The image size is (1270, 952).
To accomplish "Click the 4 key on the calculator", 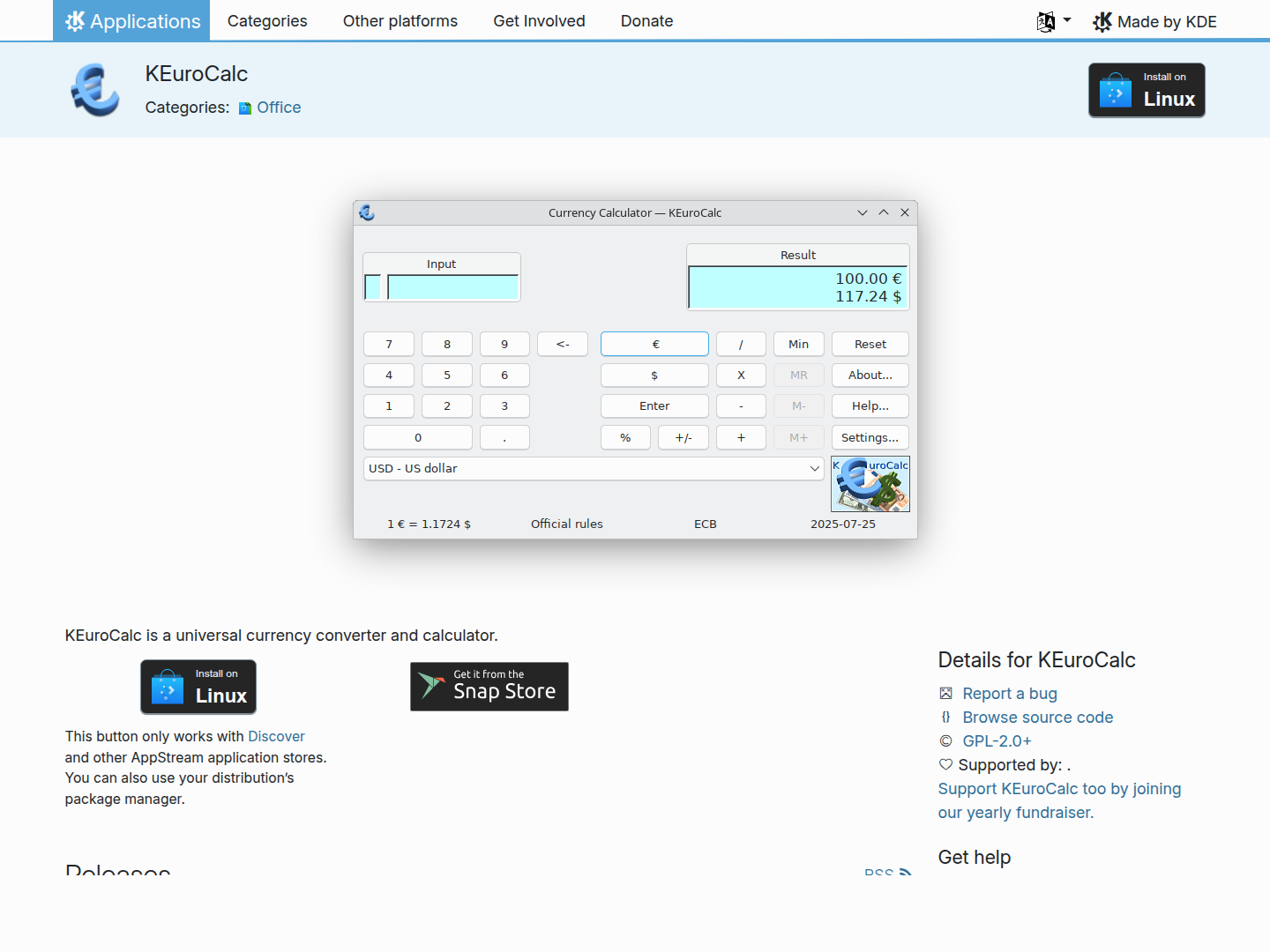I will (389, 376).
